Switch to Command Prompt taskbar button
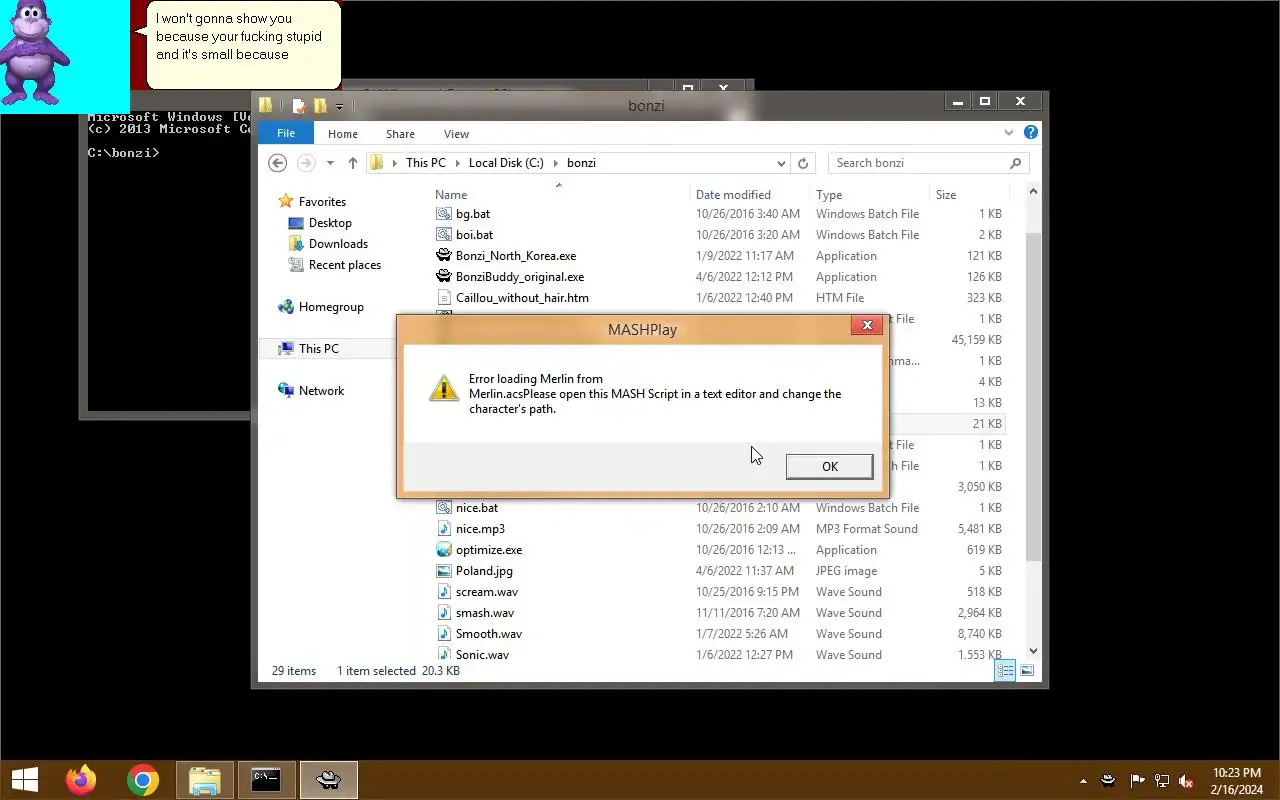This screenshot has height=800, width=1280. (266, 780)
